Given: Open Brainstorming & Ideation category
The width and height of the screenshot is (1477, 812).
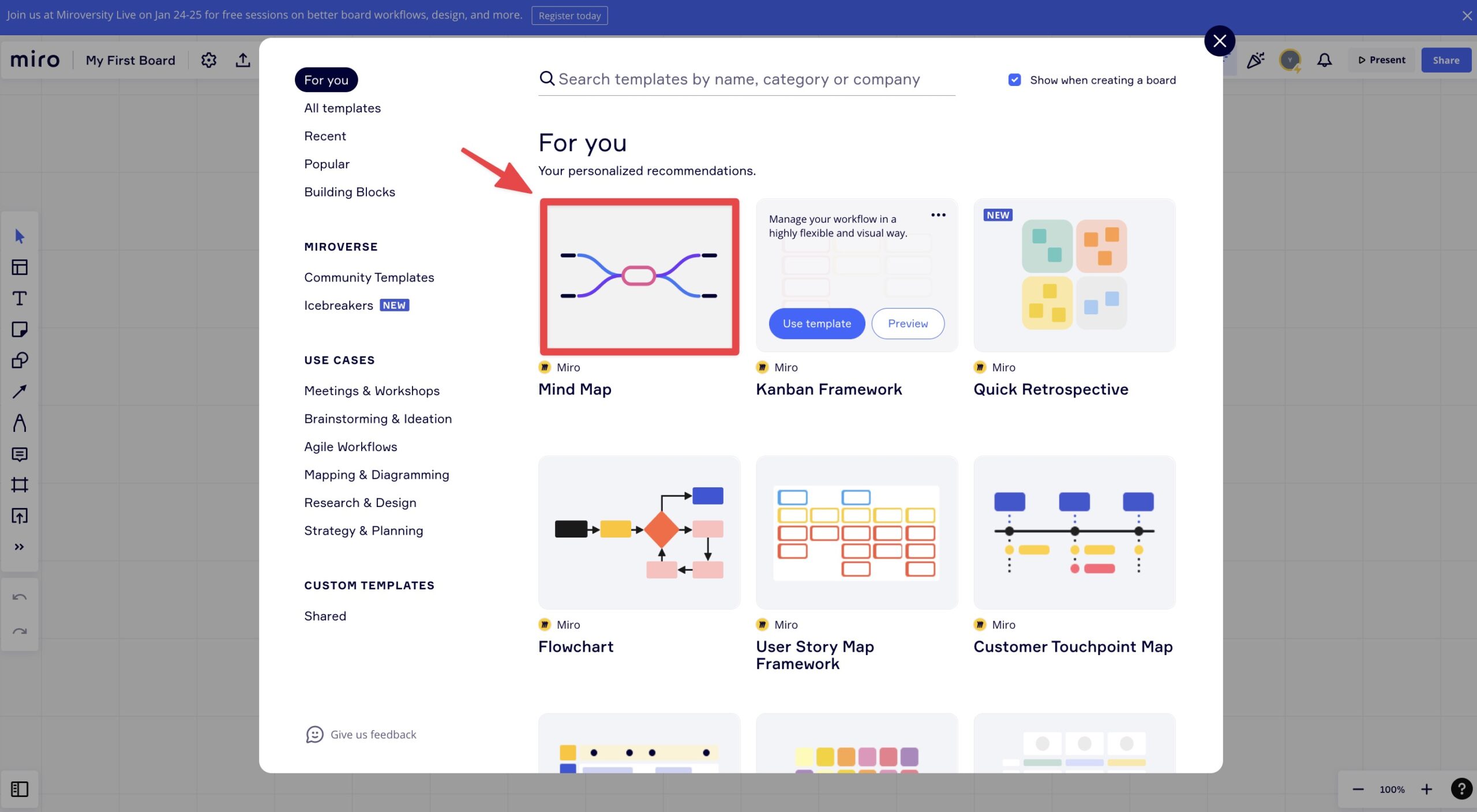Looking at the screenshot, I should click(x=378, y=419).
